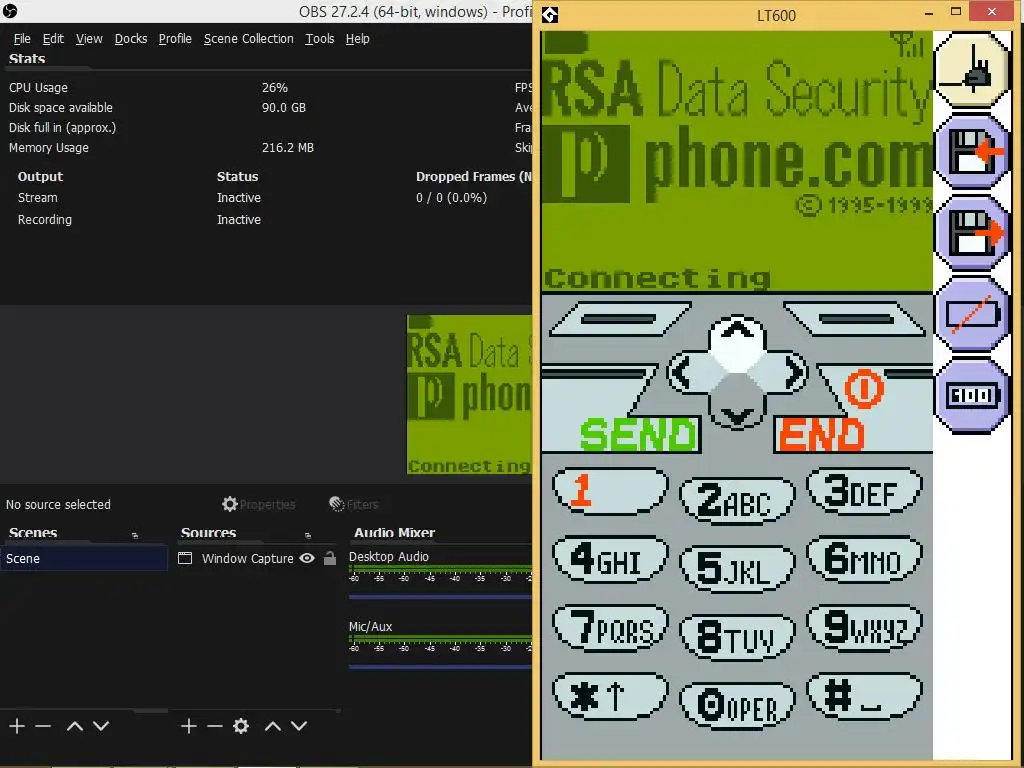Viewport: 1024px width, 768px height.
Task: Toggle visibility of Window Capture source
Action: click(307, 558)
